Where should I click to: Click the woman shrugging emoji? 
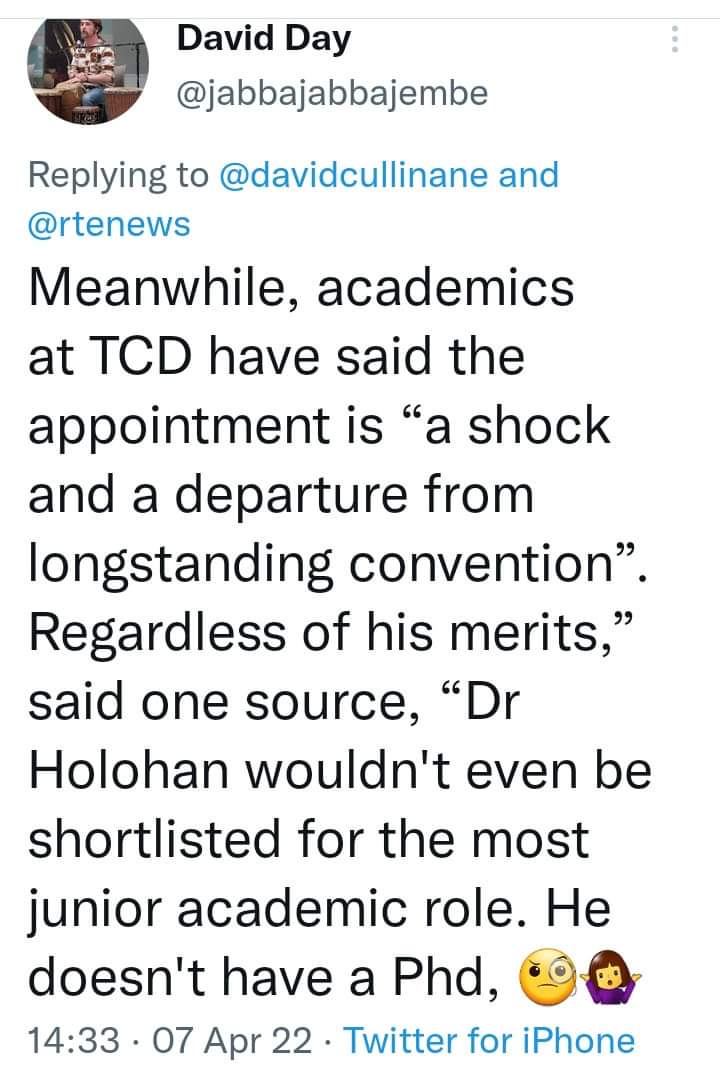tap(612, 978)
